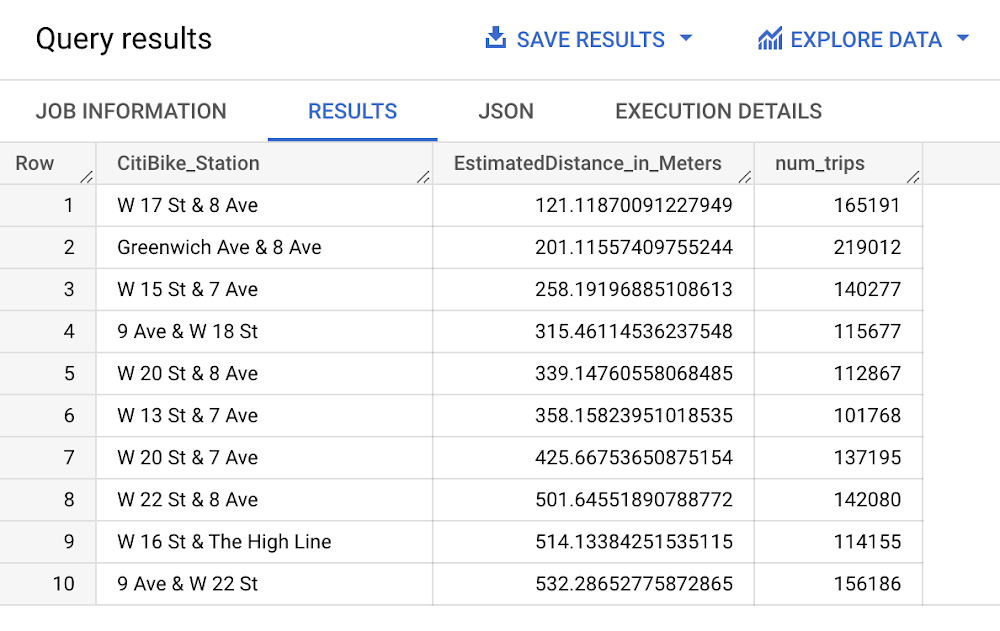Expand the Explore Data dropdown arrow
The height and width of the screenshot is (631, 1000).
pos(963,39)
